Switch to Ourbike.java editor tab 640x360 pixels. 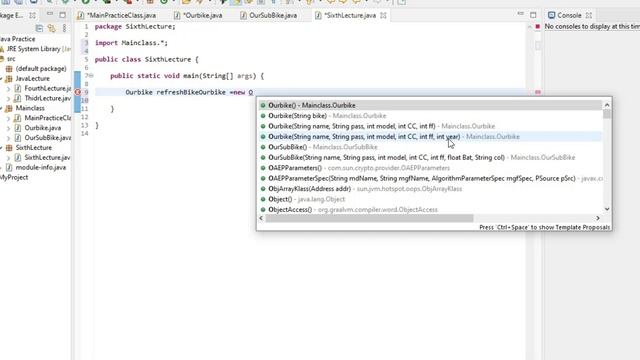tap(198, 16)
